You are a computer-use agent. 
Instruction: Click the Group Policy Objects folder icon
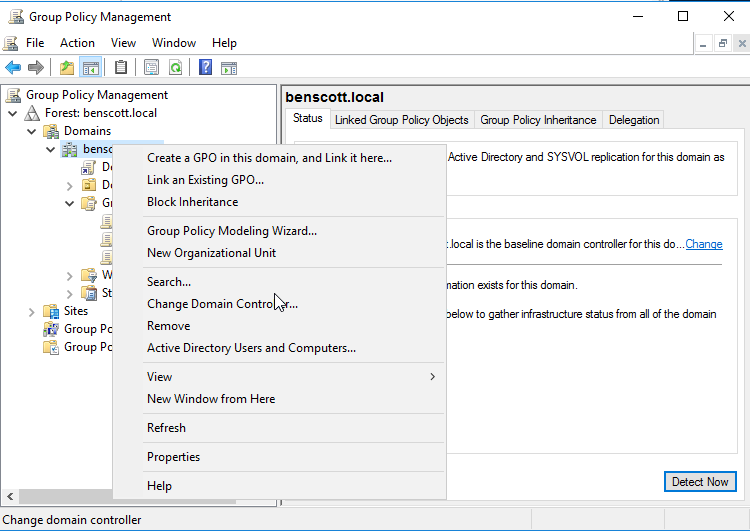pyautogui.click(x=89, y=203)
